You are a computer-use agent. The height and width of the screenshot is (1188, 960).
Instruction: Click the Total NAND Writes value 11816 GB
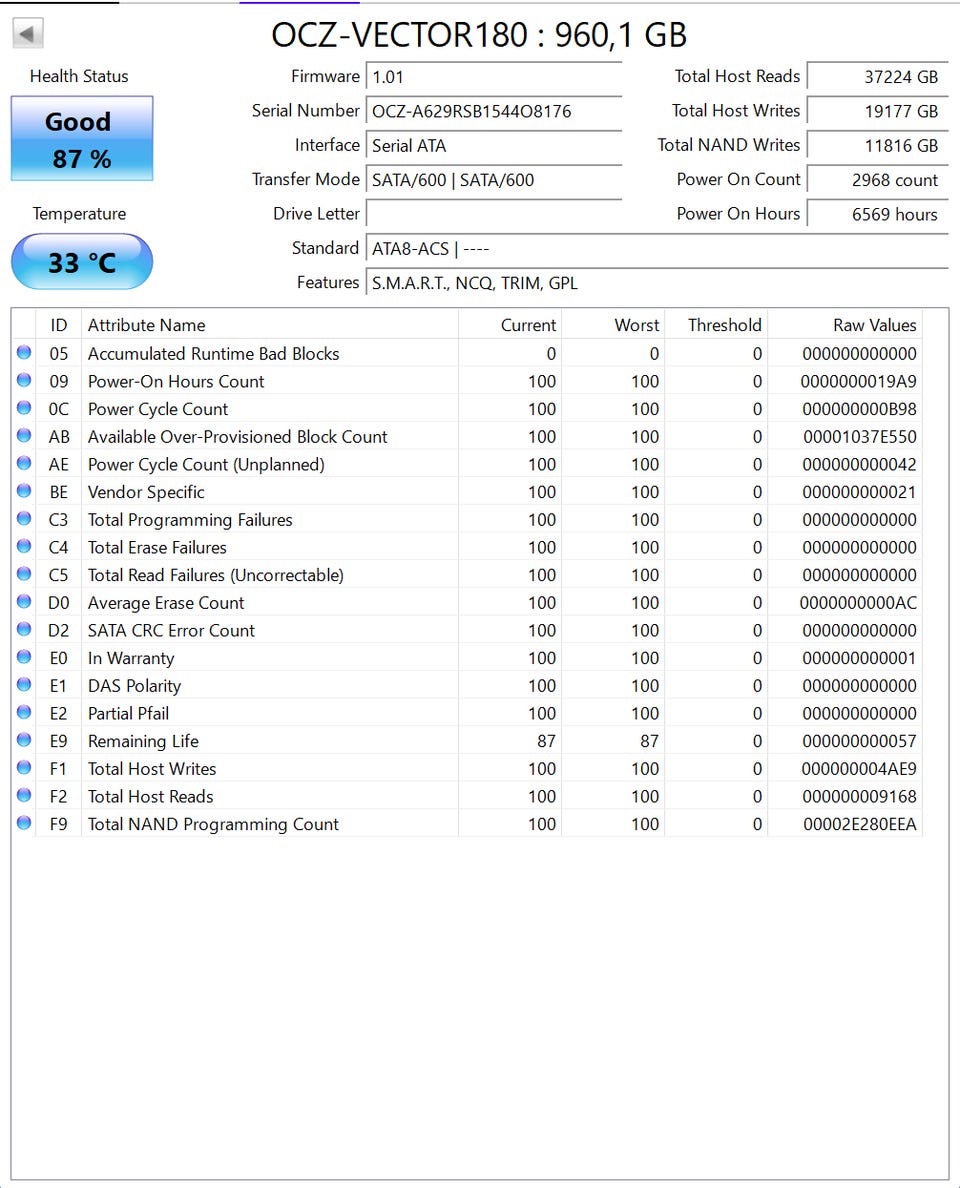click(x=877, y=145)
